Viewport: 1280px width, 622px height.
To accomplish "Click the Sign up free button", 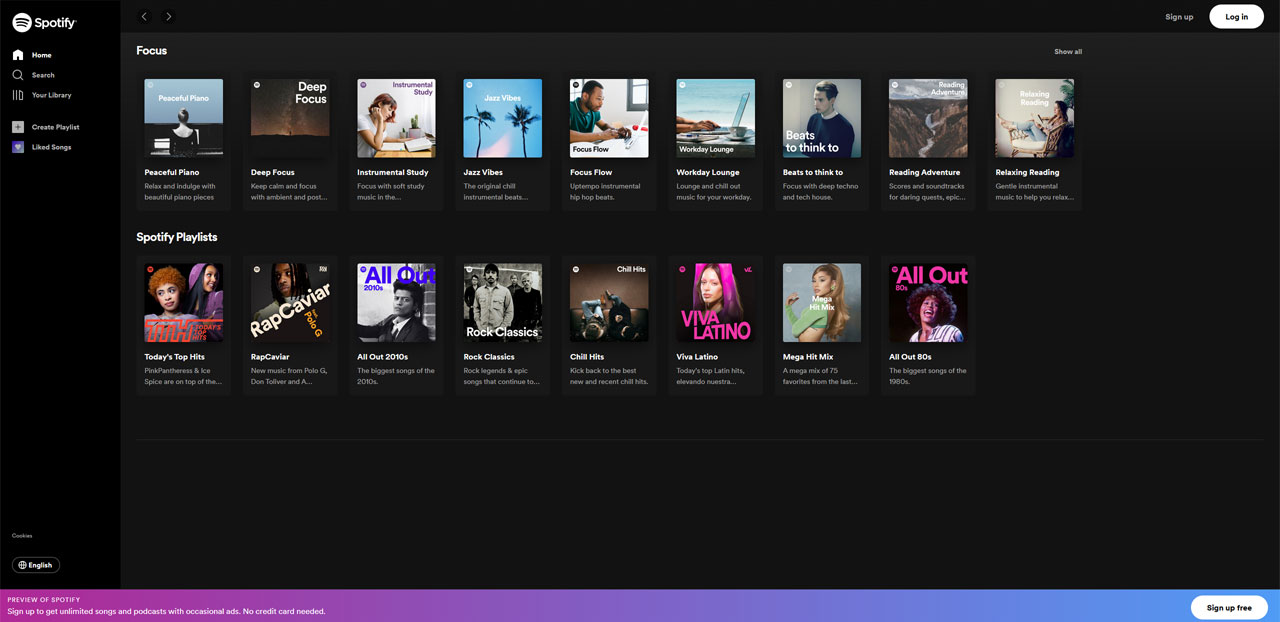I will [1229, 607].
